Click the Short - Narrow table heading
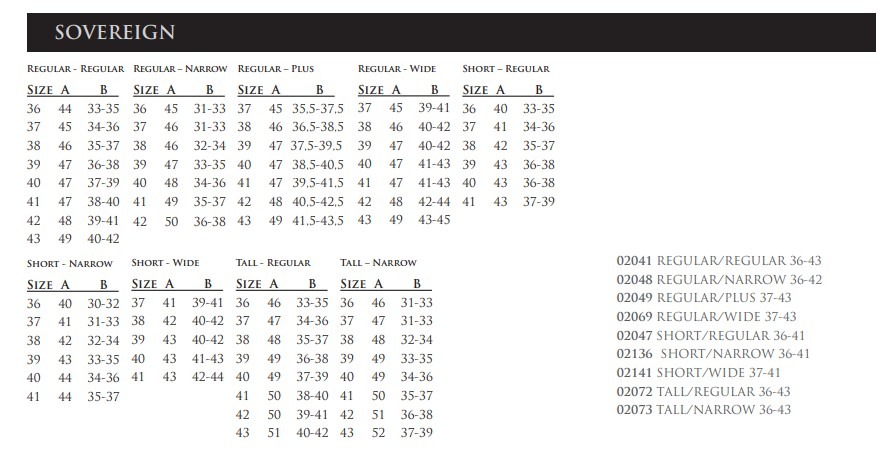This screenshot has height=452, width=886. coord(70,263)
